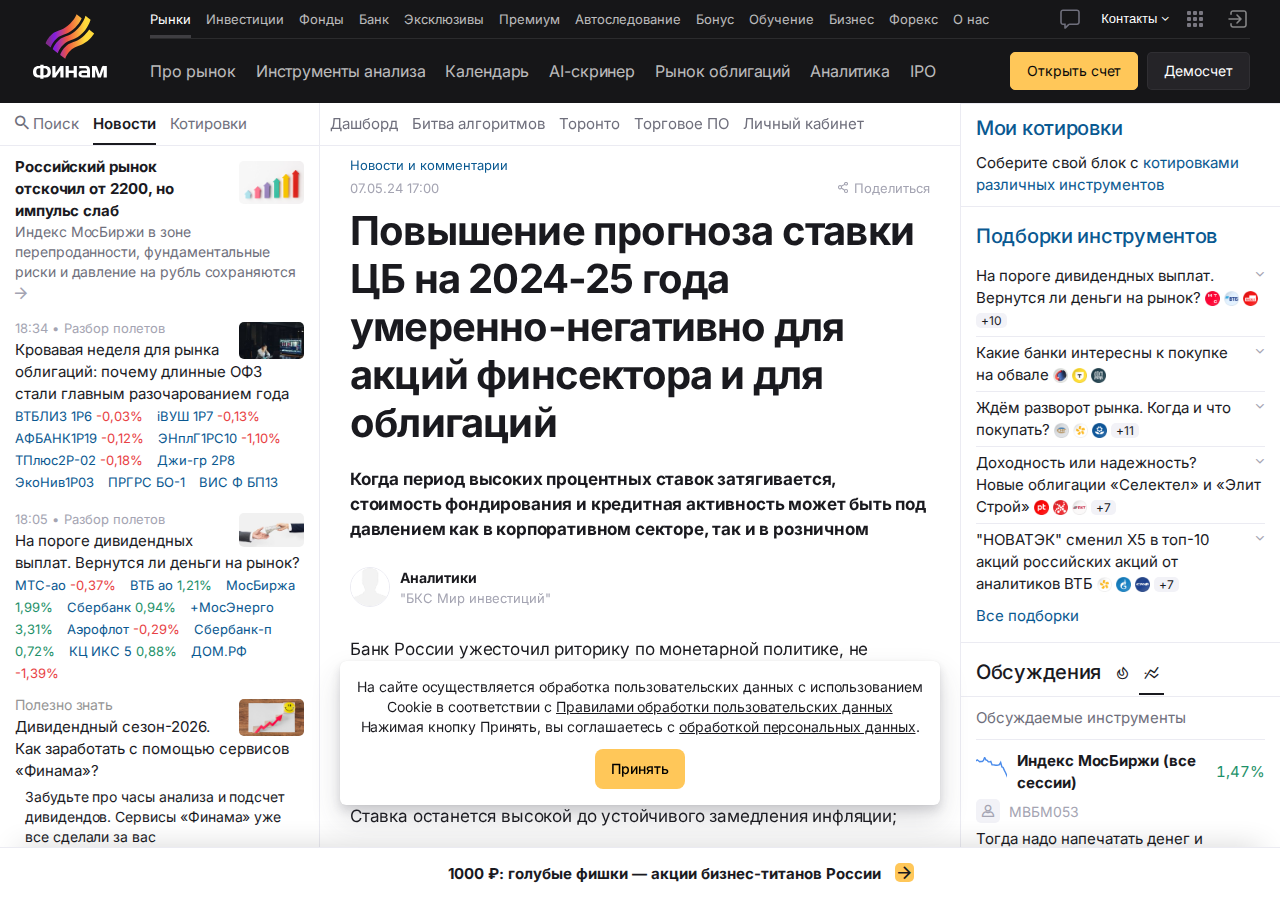This screenshot has height=900, width=1280.
Task: Expand the Какие банки интересны collection
Action: coord(1259,351)
